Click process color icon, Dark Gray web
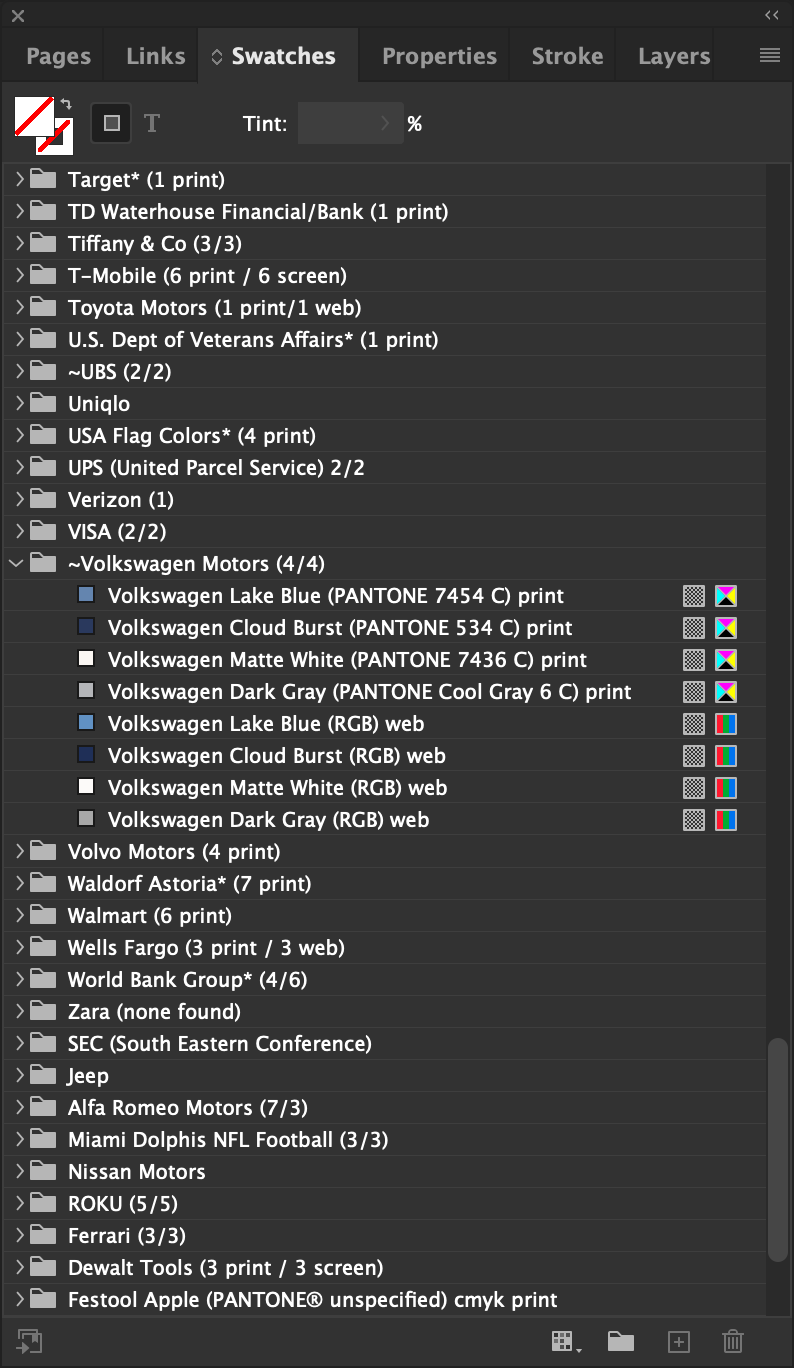This screenshot has width=794, height=1368. tap(693, 821)
